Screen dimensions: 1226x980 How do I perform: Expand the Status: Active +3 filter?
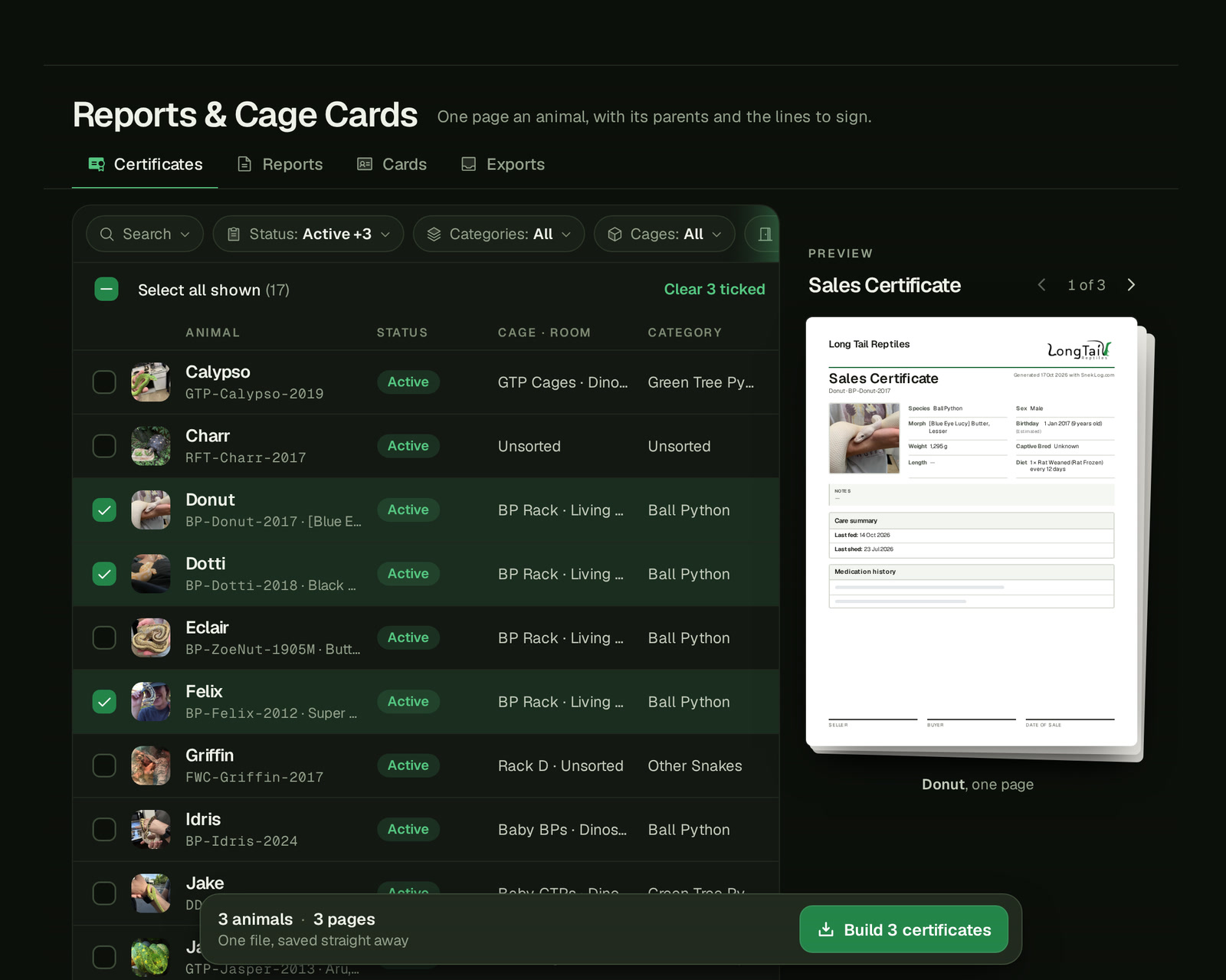click(x=308, y=234)
